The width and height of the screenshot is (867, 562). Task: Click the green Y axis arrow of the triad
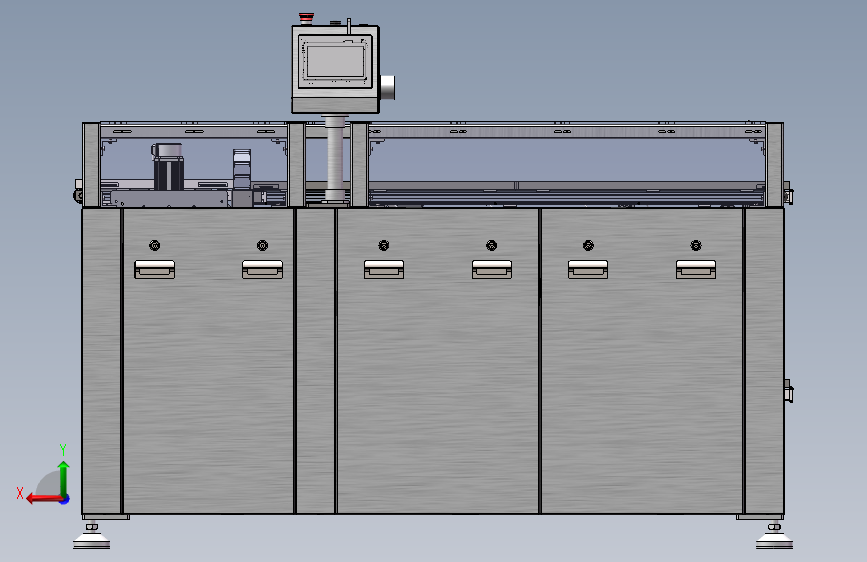point(64,478)
